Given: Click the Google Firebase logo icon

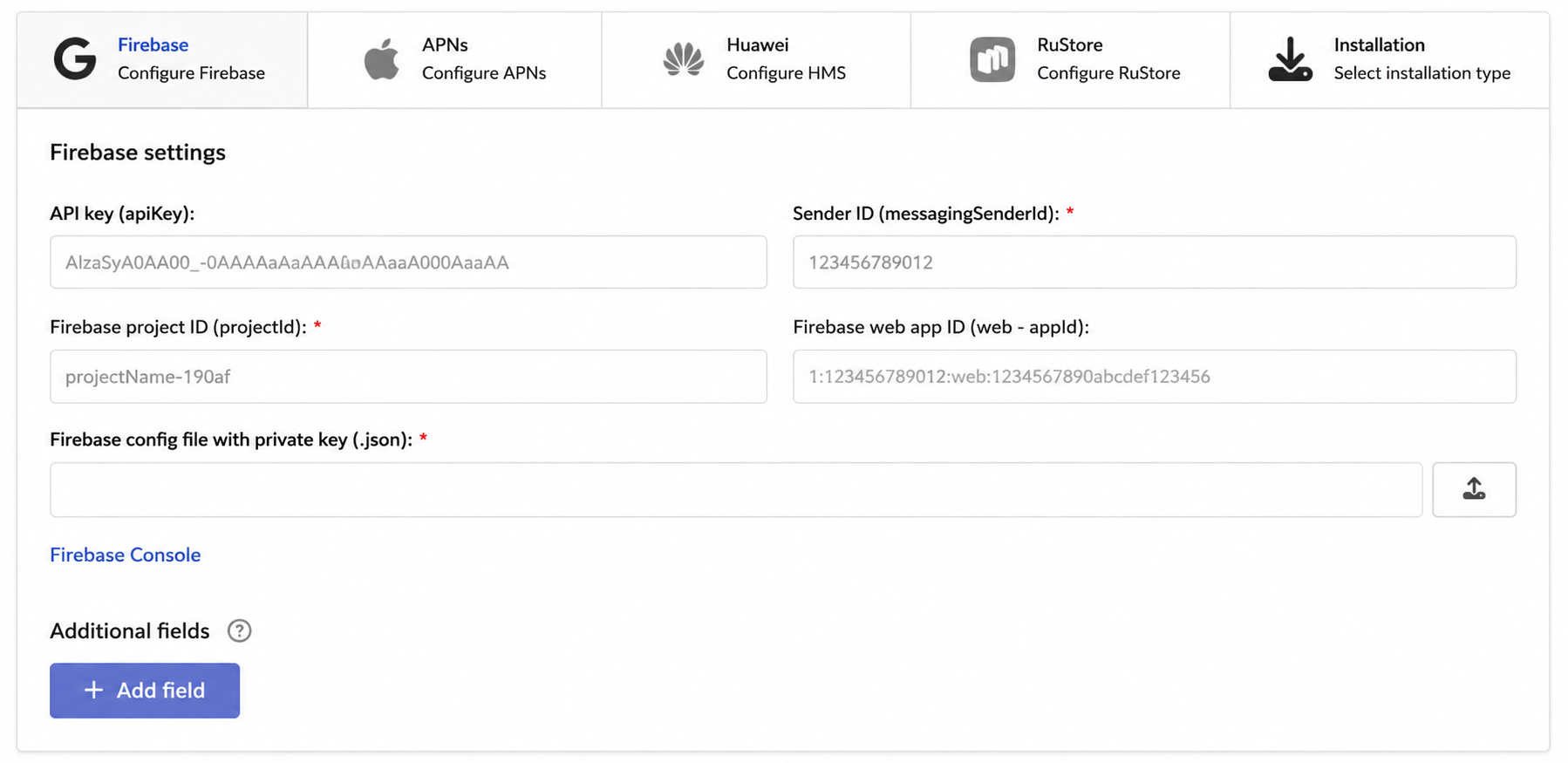Looking at the screenshot, I should click(x=75, y=59).
